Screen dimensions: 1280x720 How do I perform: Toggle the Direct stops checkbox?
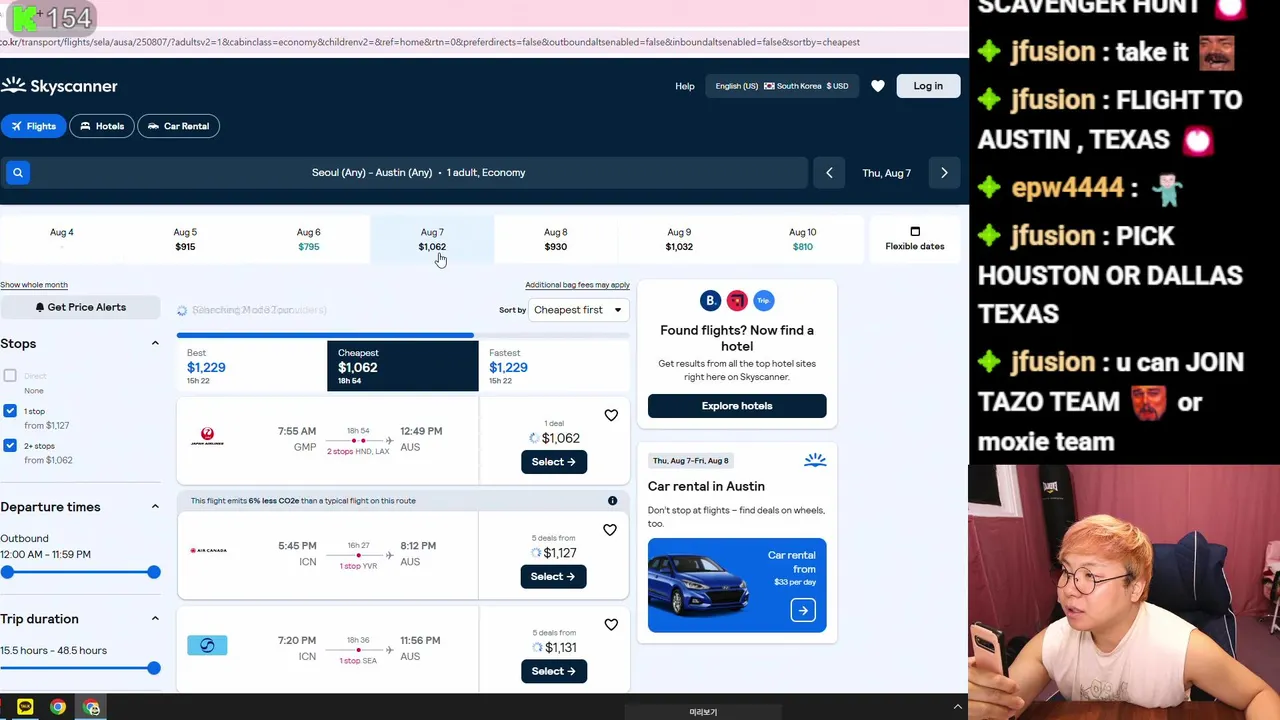(10, 376)
